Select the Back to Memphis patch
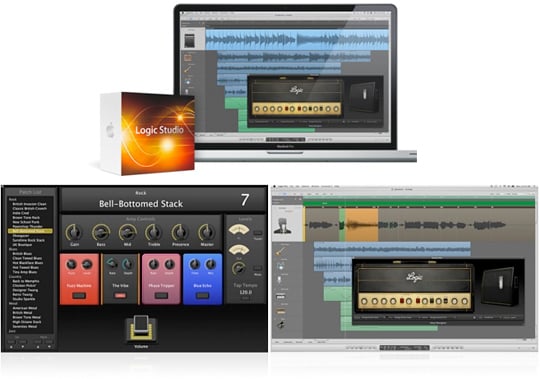The width and height of the screenshot is (540, 379). click(x=26, y=281)
